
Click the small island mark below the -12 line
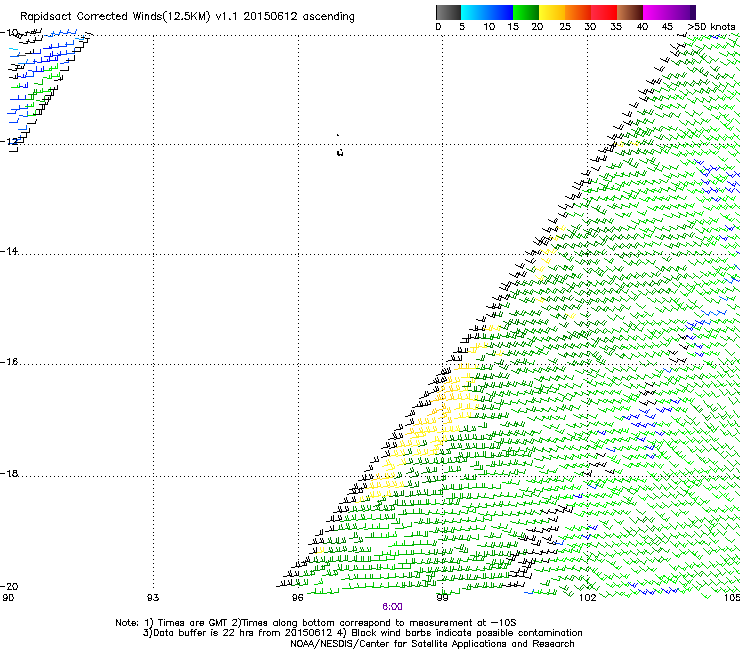pos(340,152)
